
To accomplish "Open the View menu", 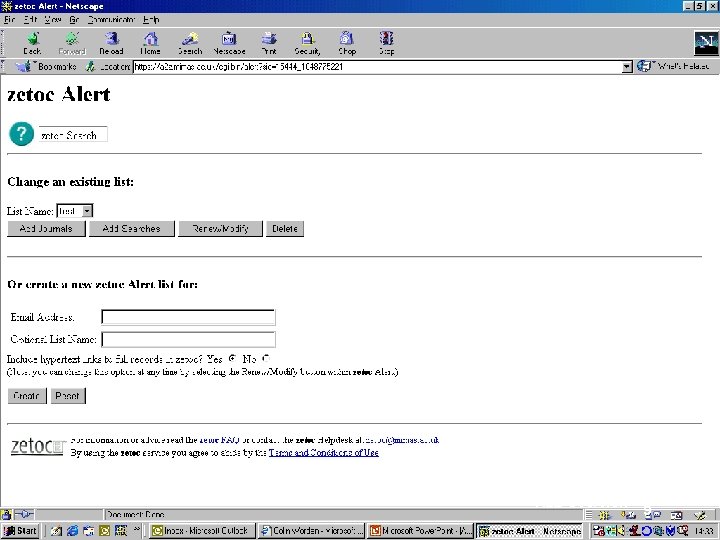I will pos(53,20).
